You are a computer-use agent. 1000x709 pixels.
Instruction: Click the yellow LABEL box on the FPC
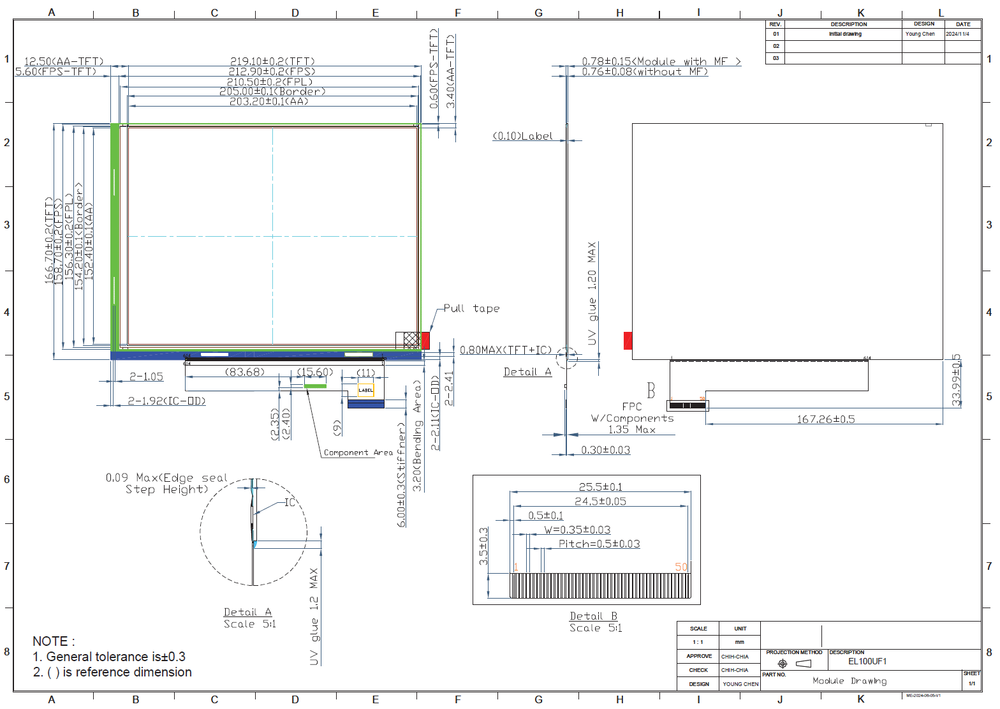pyautogui.click(x=366, y=390)
